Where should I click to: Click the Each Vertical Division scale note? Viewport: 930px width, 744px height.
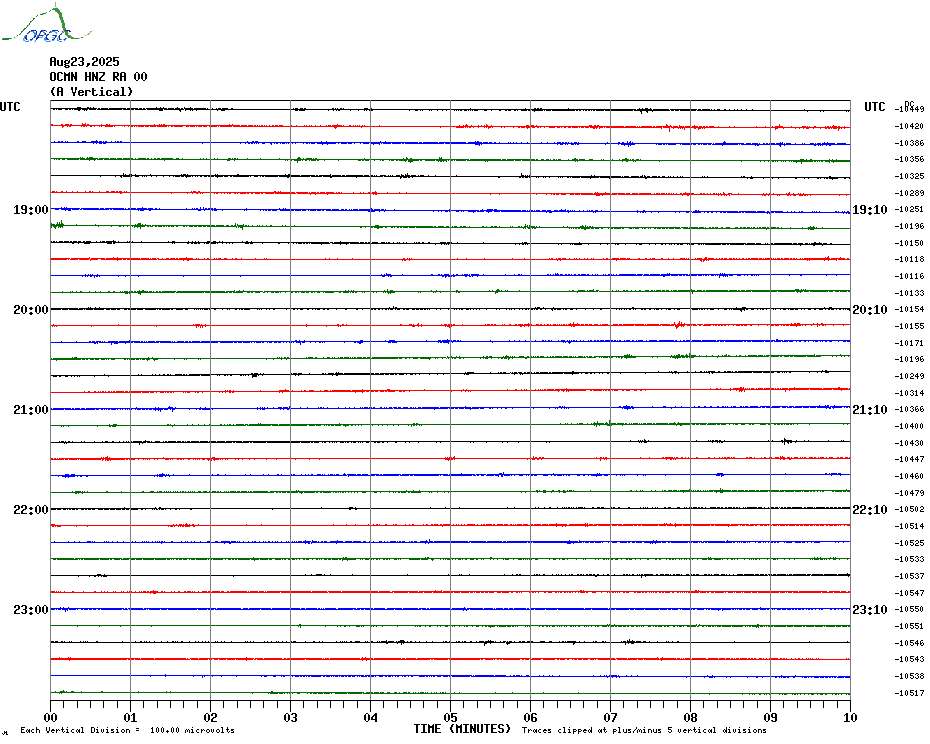tap(128, 730)
